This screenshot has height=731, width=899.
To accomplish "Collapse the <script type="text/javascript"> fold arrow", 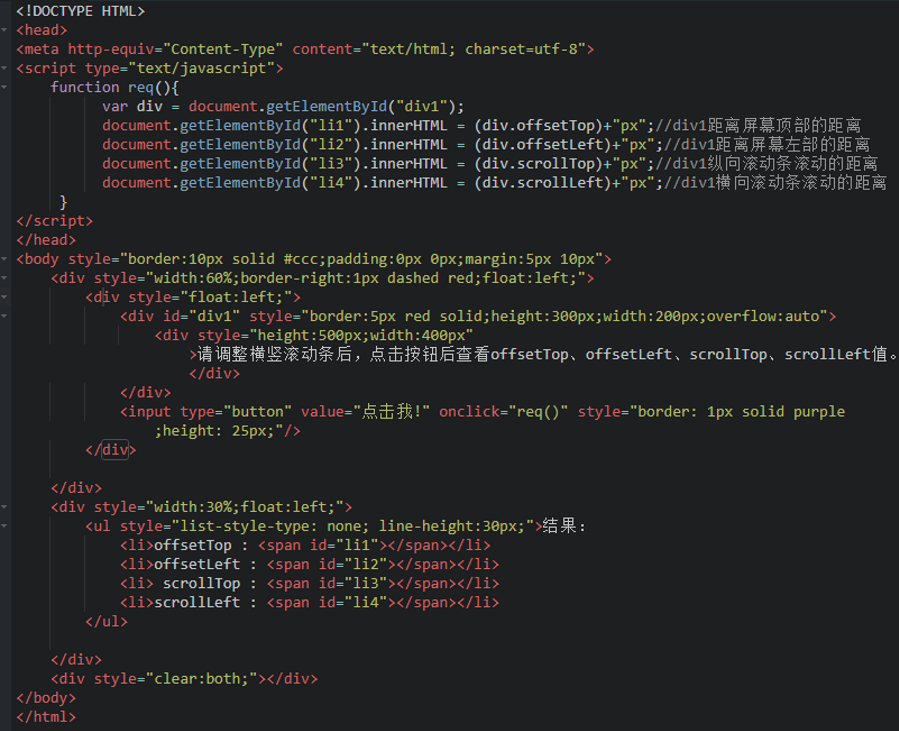I will coord(4,68).
